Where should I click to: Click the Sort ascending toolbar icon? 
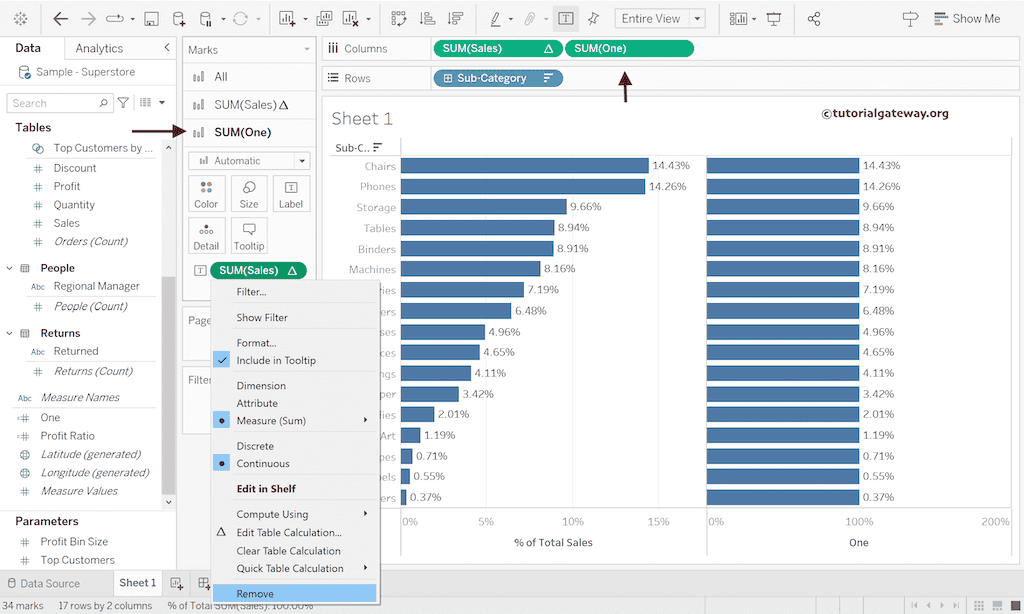[427, 19]
